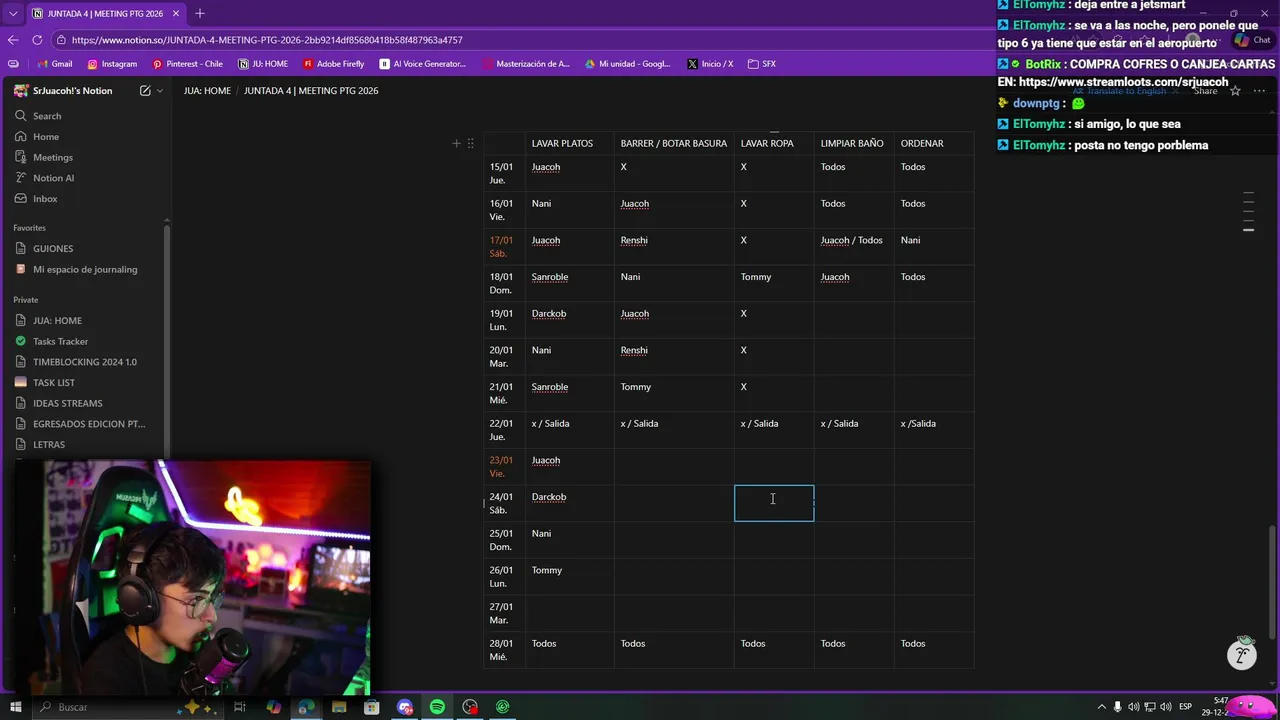Click the Search icon in Notion sidebar
This screenshot has width=1280, height=720.
click(21, 116)
